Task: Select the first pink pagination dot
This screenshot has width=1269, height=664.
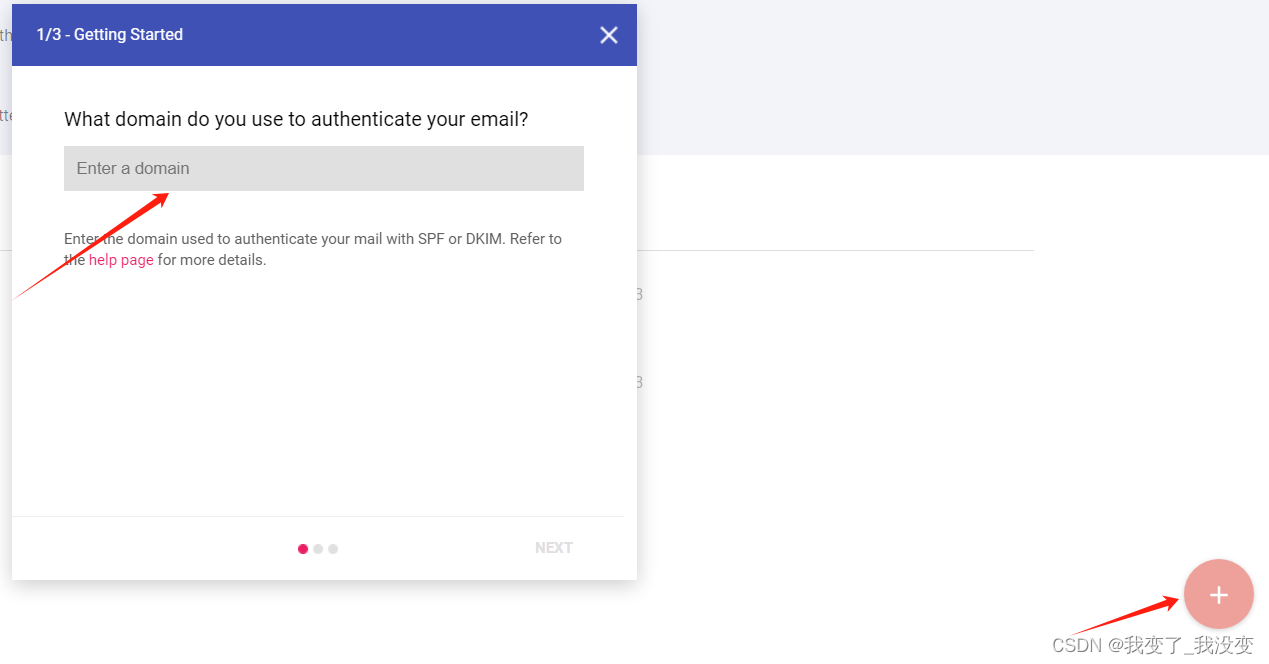Action: [302, 548]
